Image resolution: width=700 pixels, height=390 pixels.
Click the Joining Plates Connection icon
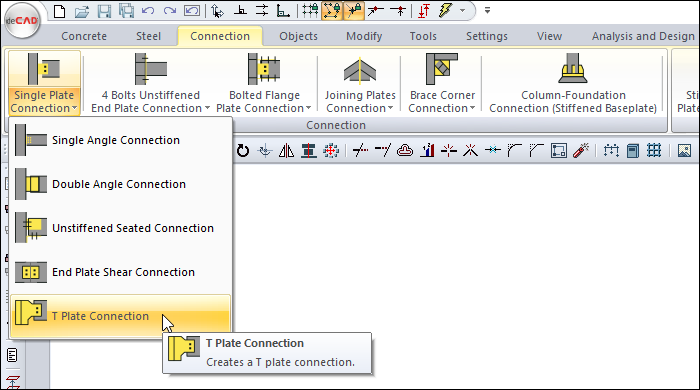[360, 71]
